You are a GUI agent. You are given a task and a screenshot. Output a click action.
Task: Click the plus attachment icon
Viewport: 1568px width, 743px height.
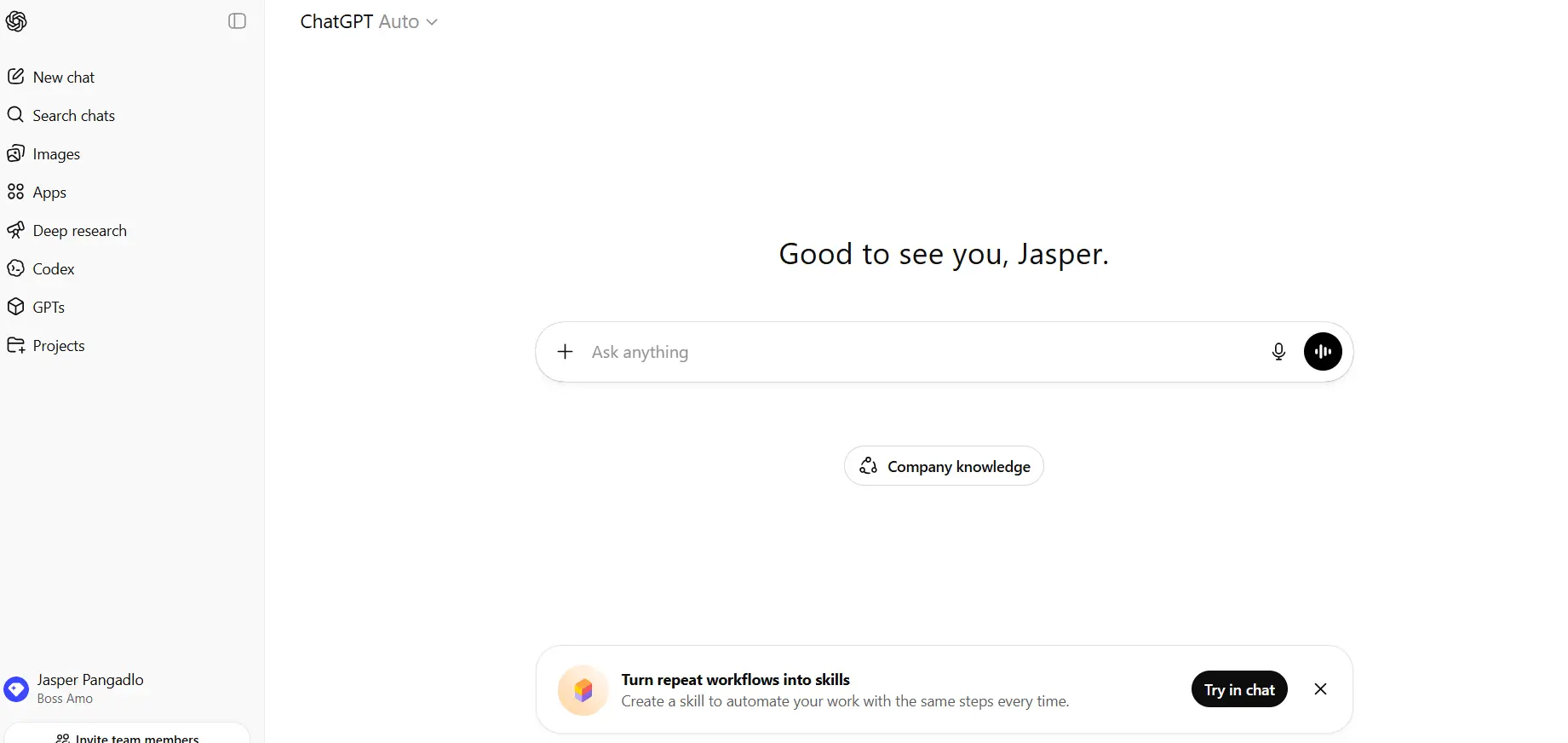point(565,351)
